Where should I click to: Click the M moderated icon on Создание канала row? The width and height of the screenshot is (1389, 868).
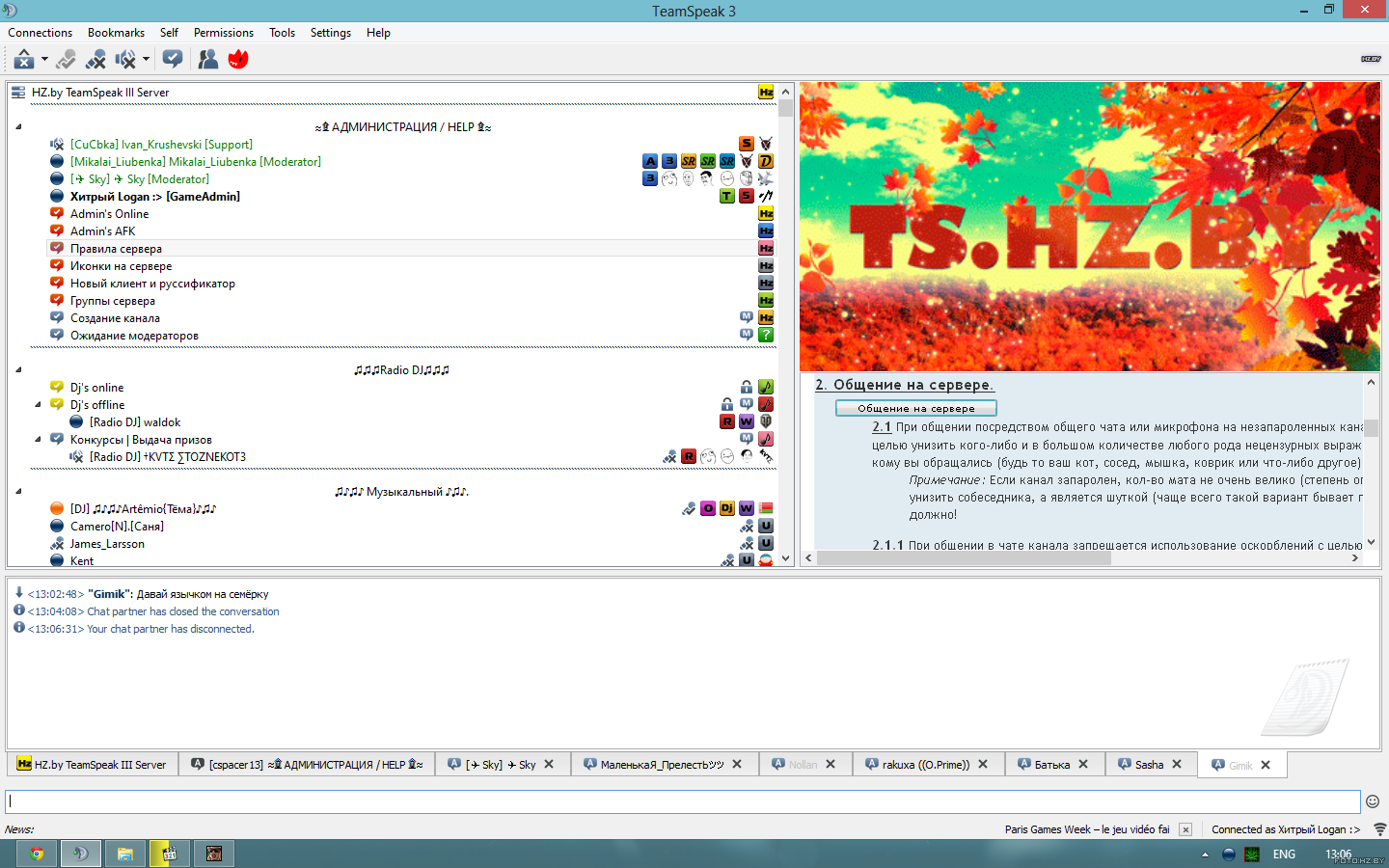[x=747, y=317]
